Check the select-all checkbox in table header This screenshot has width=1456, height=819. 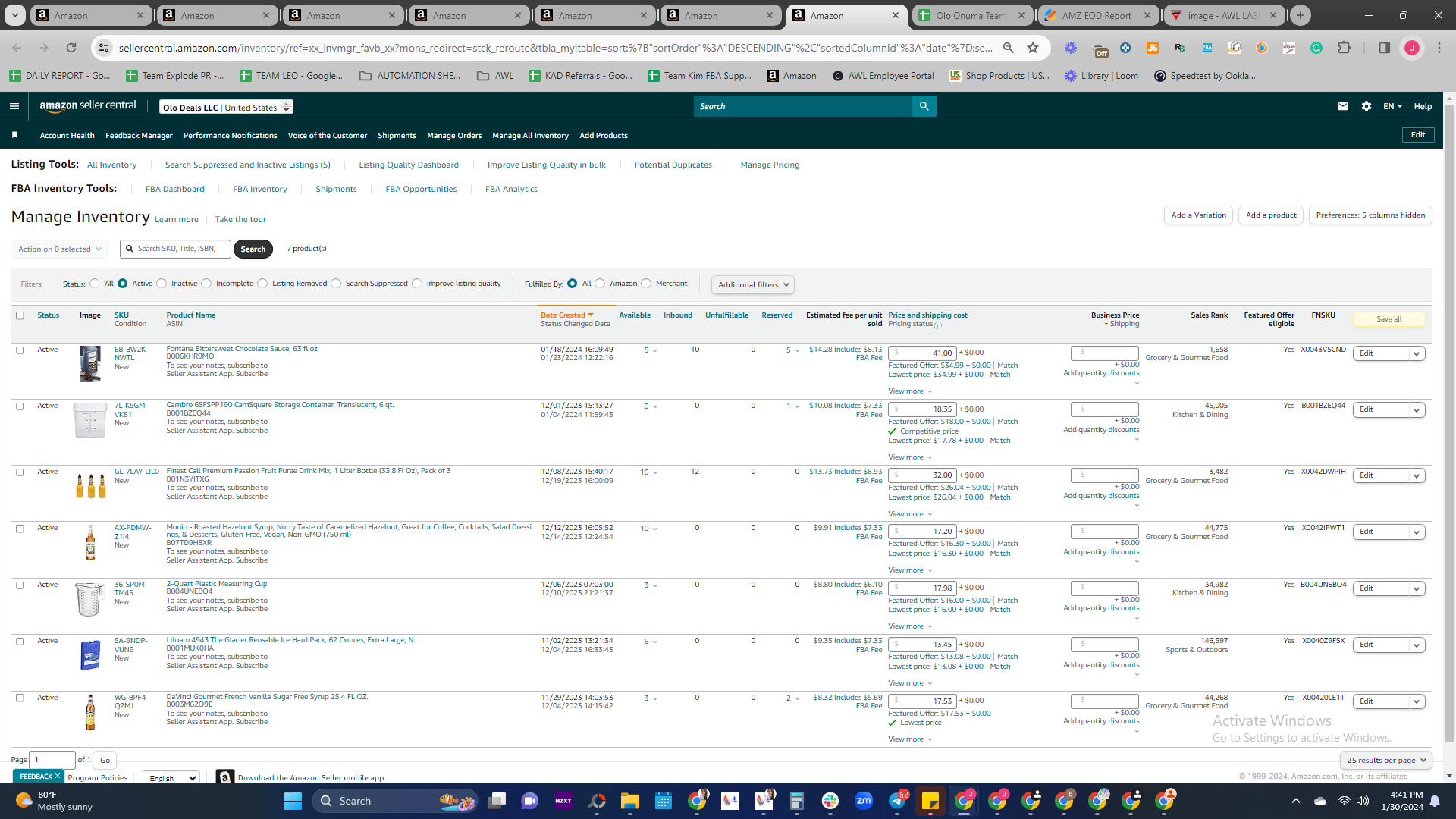coord(20,315)
